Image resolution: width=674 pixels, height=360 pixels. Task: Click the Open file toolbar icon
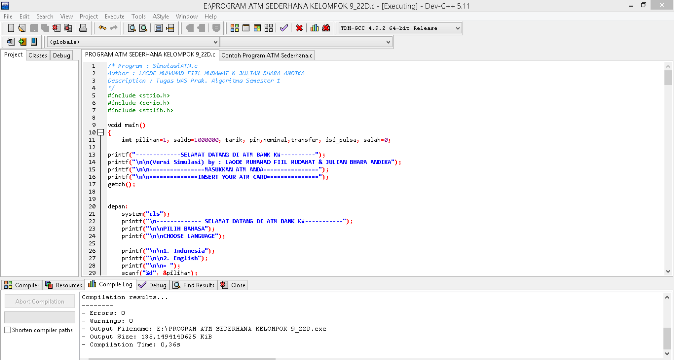(x=22, y=28)
